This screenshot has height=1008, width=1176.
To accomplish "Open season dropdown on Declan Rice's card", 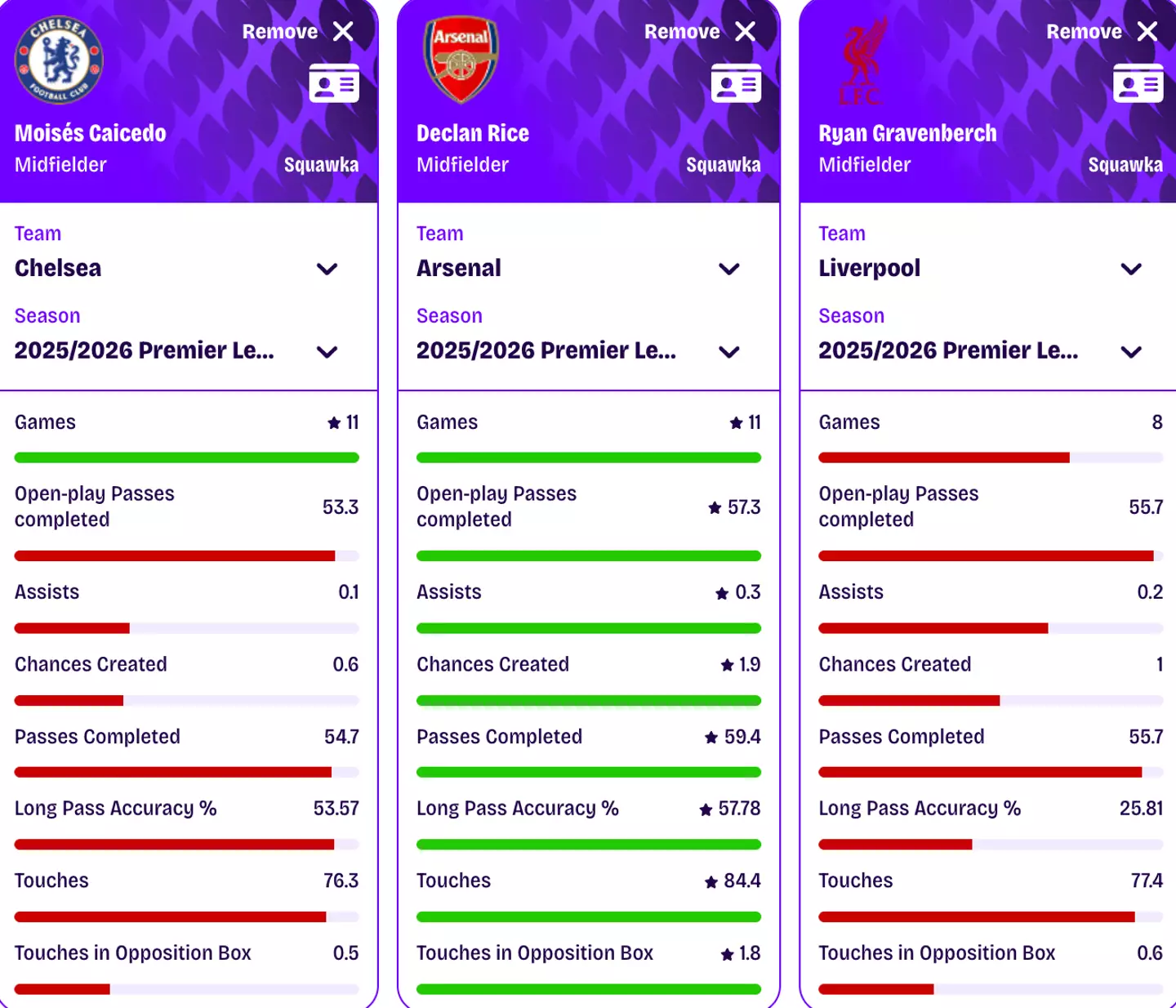I will [x=728, y=352].
